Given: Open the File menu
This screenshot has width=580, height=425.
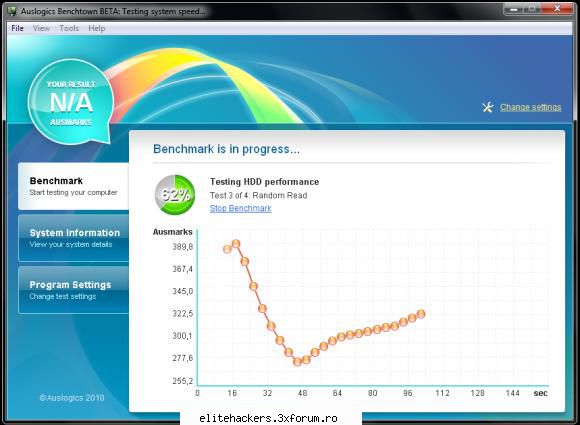Looking at the screenshot, I should 17,28.
